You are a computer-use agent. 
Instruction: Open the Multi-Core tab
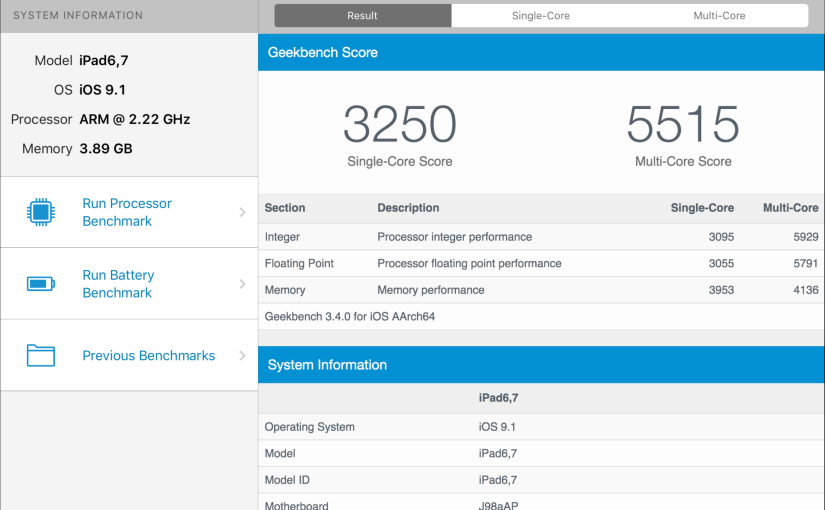(x=719, y=16)
